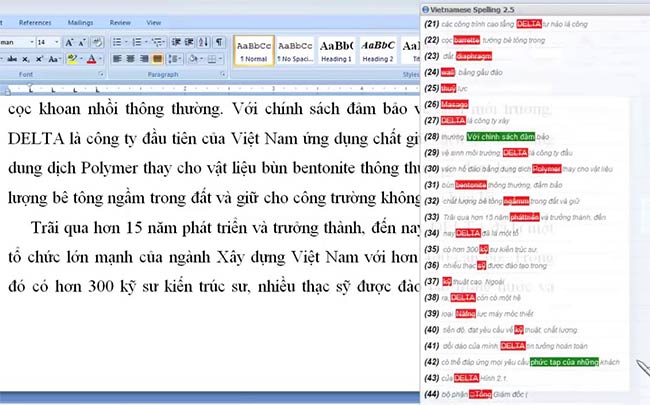The image size is (650, 405).
Task: Click the Shrink Font icon
Action: click(x=82, y=42)
